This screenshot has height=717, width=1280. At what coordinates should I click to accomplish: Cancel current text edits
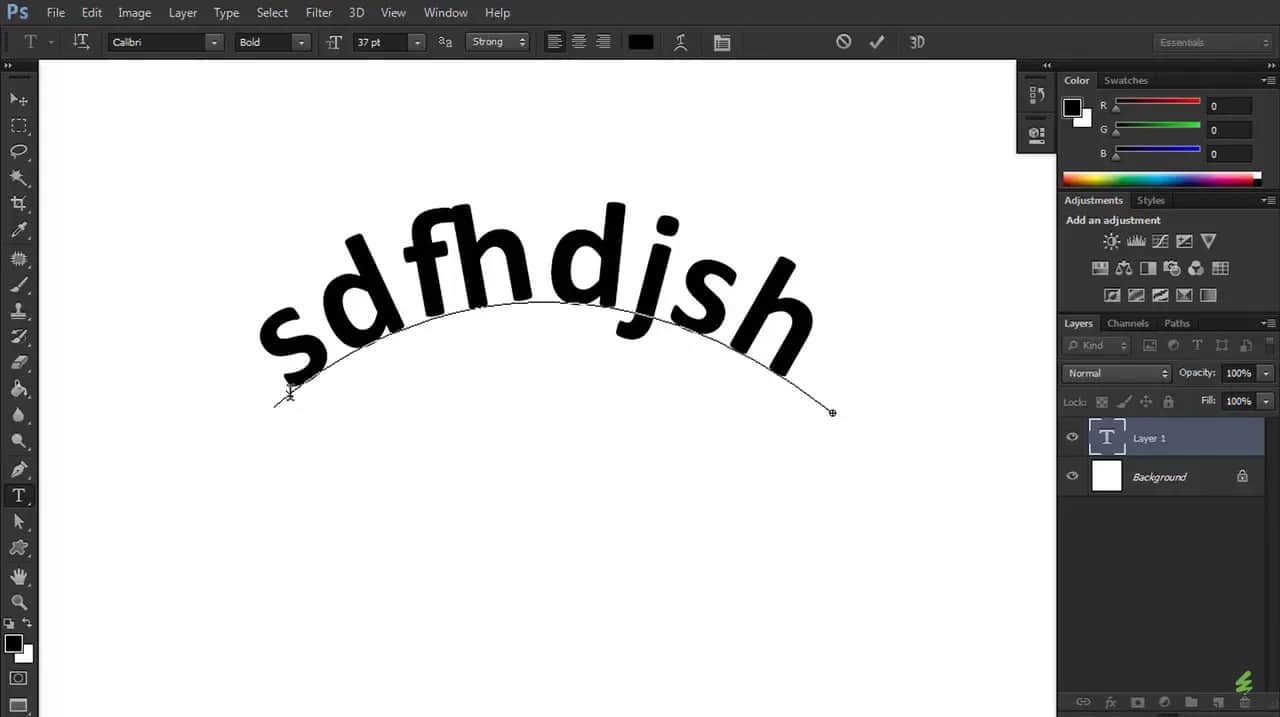click(843, 42)
